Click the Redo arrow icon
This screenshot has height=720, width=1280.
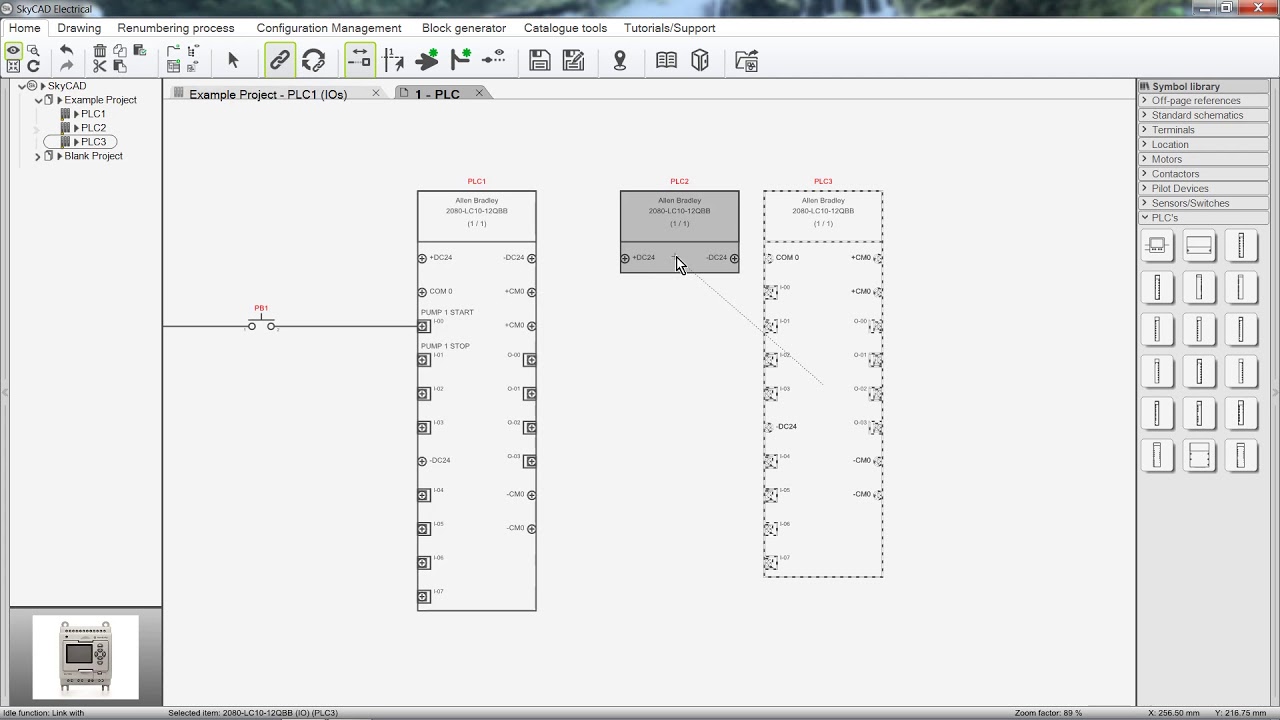(66, 66)
